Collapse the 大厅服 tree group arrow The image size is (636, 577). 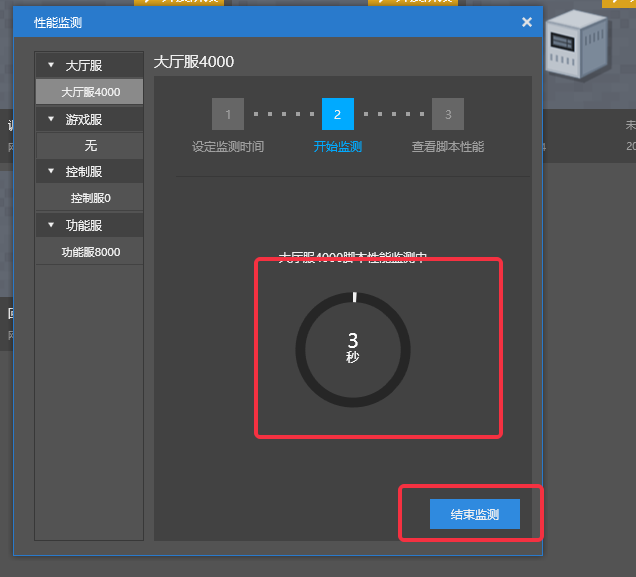coord(51,65)
